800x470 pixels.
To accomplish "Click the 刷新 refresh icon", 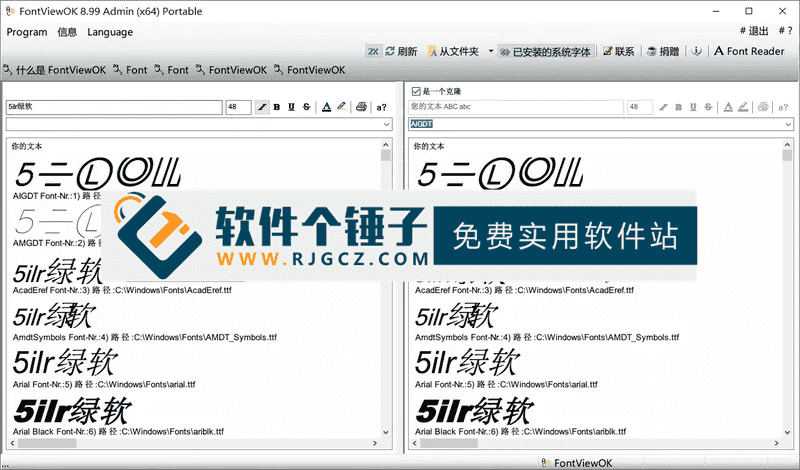I will 390,52.
